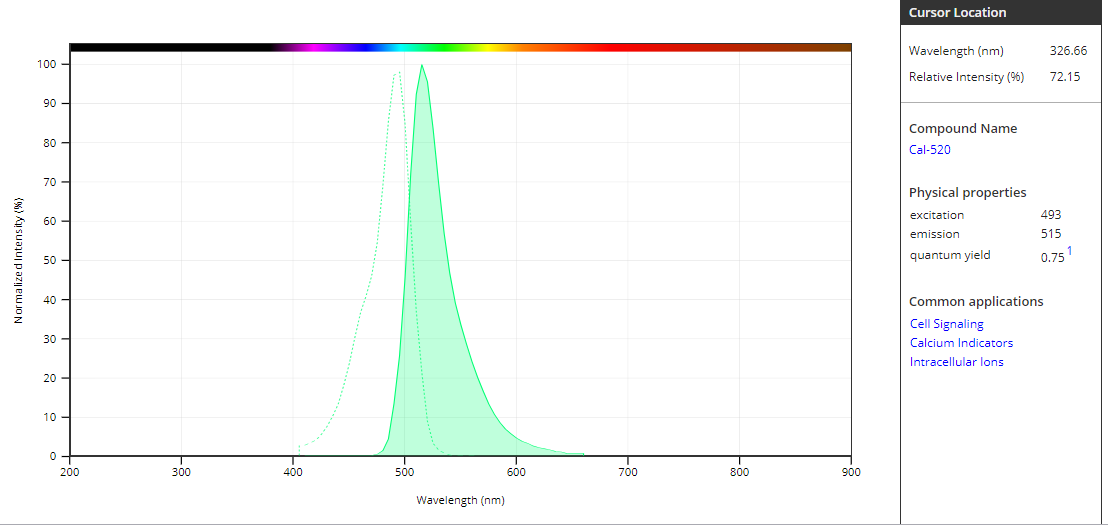Follow the Calcium Indicators link
The height and width of the screenshot is (525, 1108).
(960, 343)
